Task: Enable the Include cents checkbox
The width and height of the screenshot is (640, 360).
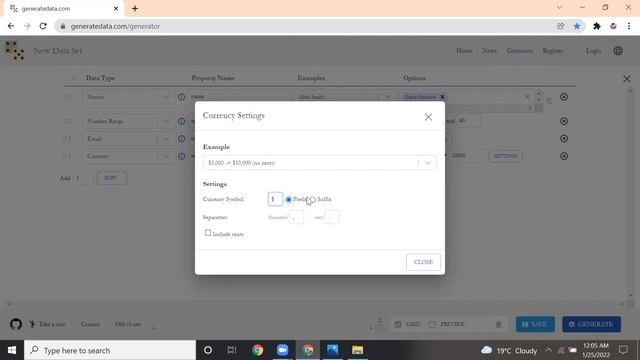Action: pos(208,233)
